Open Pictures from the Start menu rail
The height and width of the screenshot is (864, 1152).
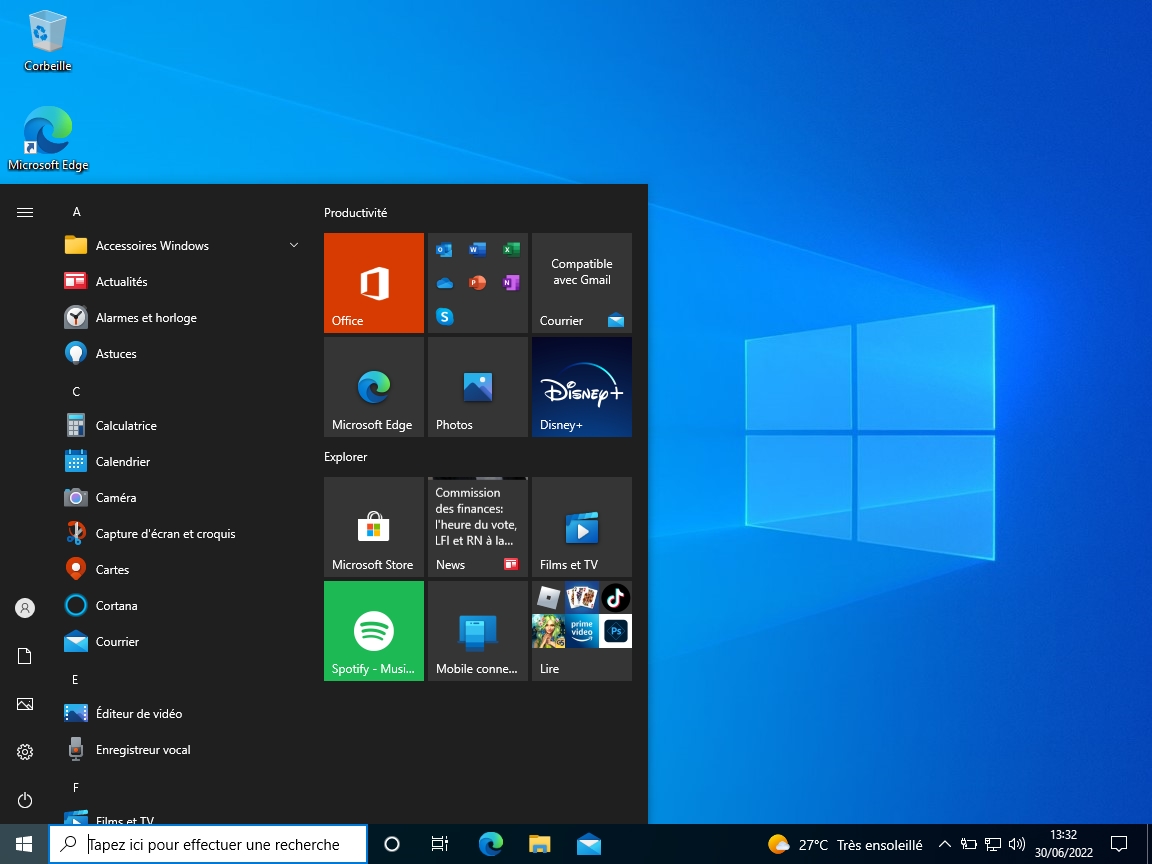[x=25, y=704]
